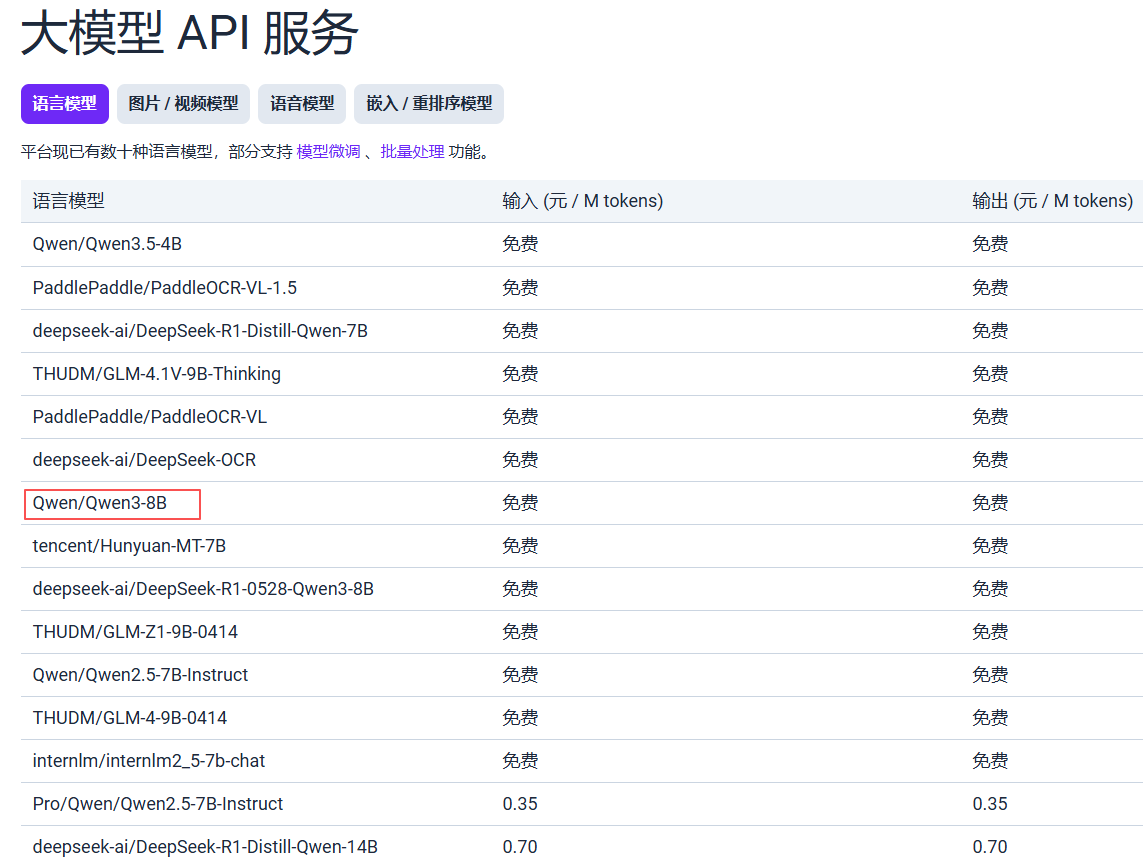Select the Qwen/Qwen3-8B model name

click(100, 503)
